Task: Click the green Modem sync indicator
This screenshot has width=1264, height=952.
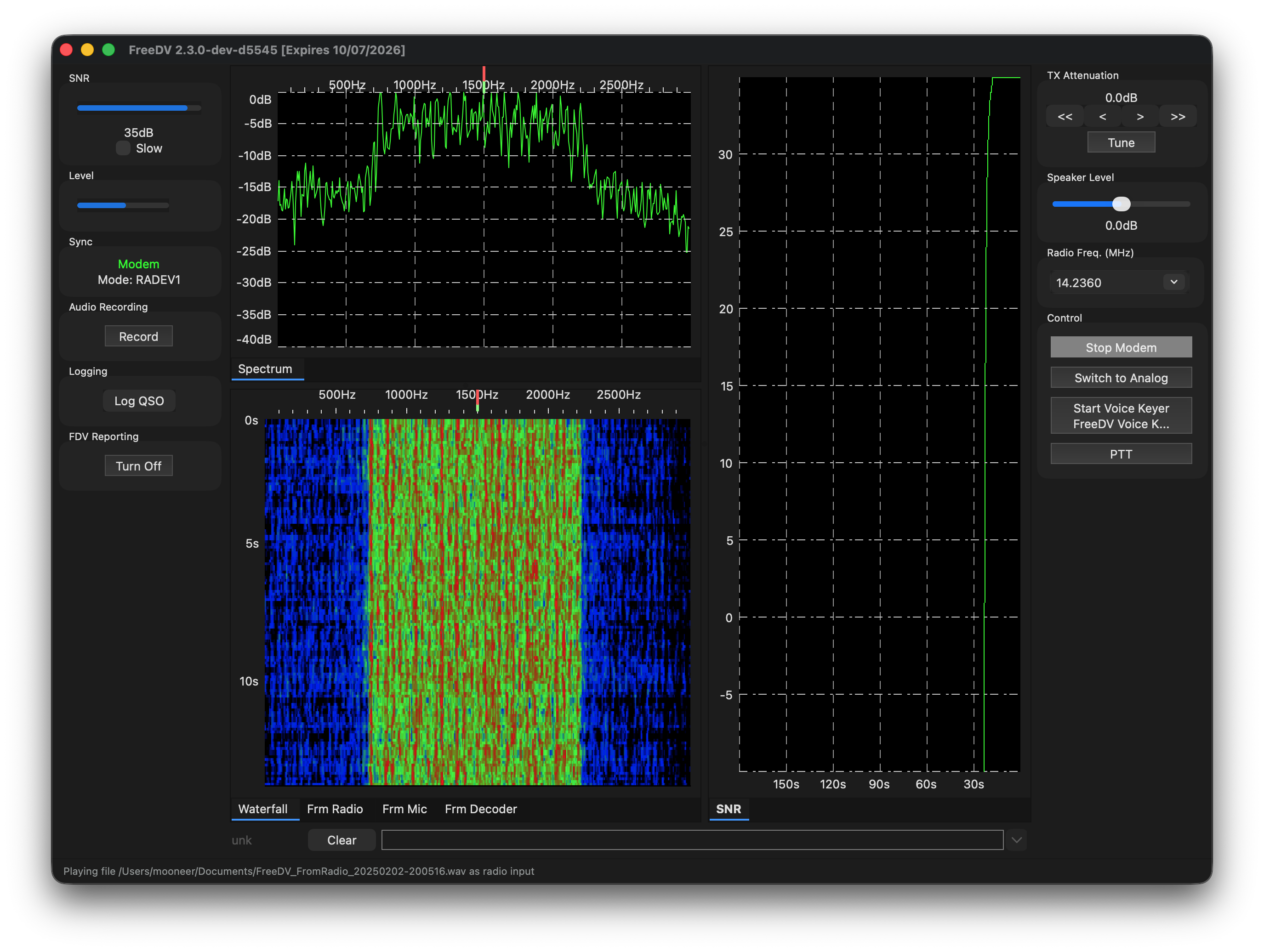Action: 138,264
